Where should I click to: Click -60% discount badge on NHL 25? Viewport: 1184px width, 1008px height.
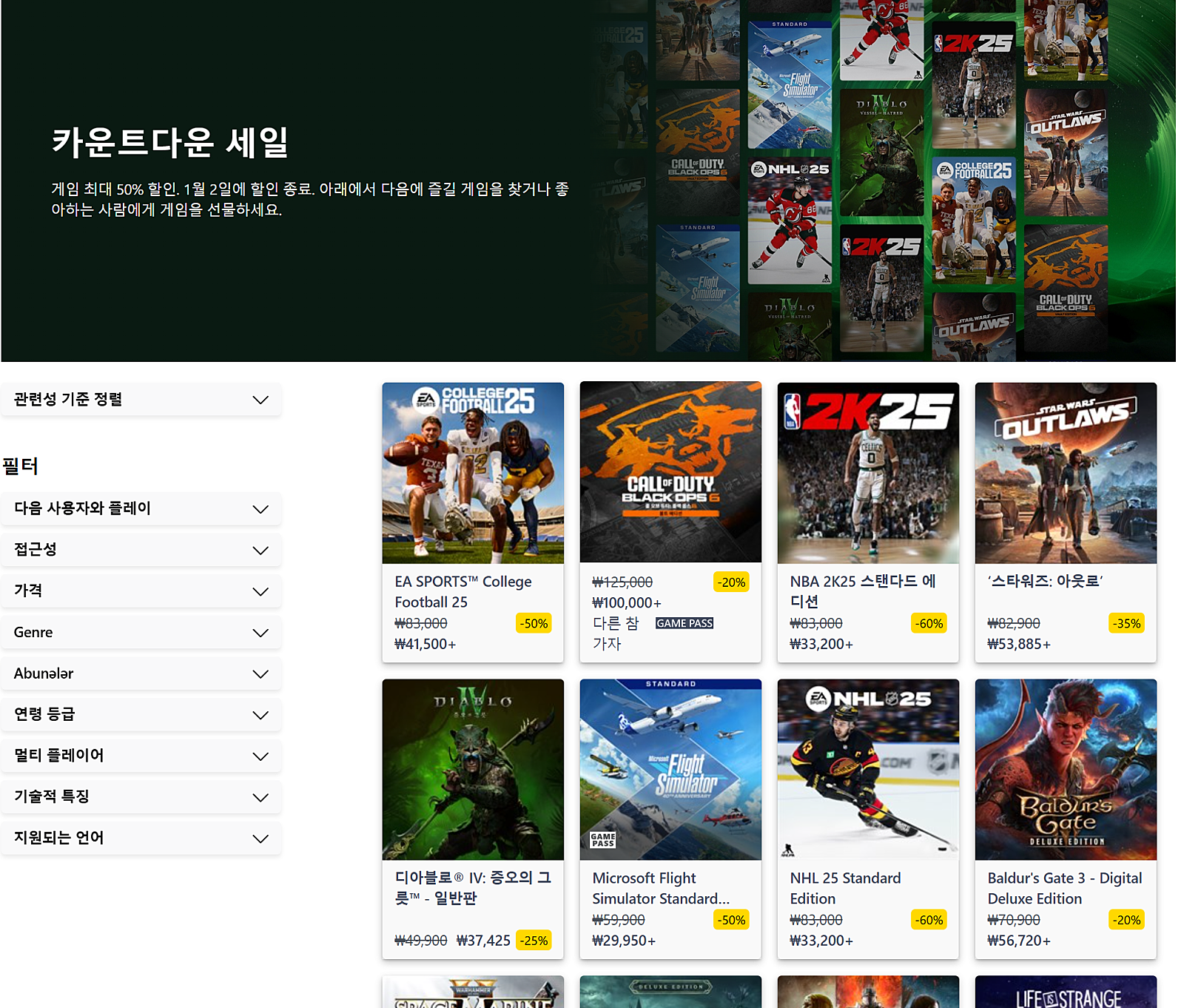pyautogui.click(x=929, y=920)
